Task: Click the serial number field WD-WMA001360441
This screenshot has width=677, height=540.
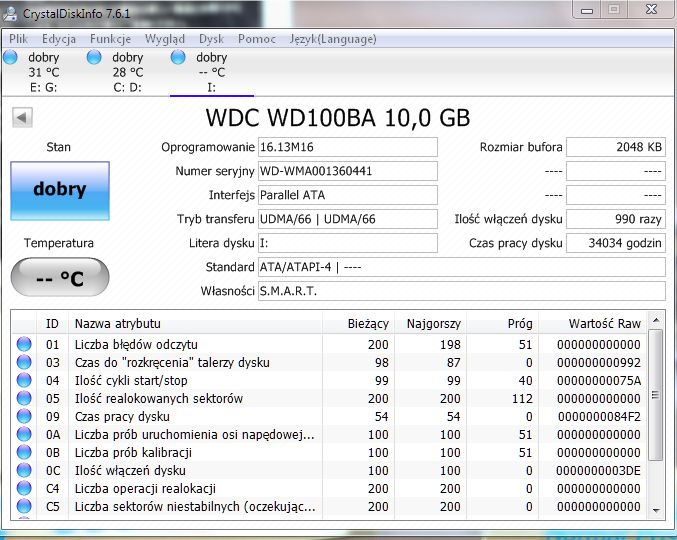Action: [348, 171]
